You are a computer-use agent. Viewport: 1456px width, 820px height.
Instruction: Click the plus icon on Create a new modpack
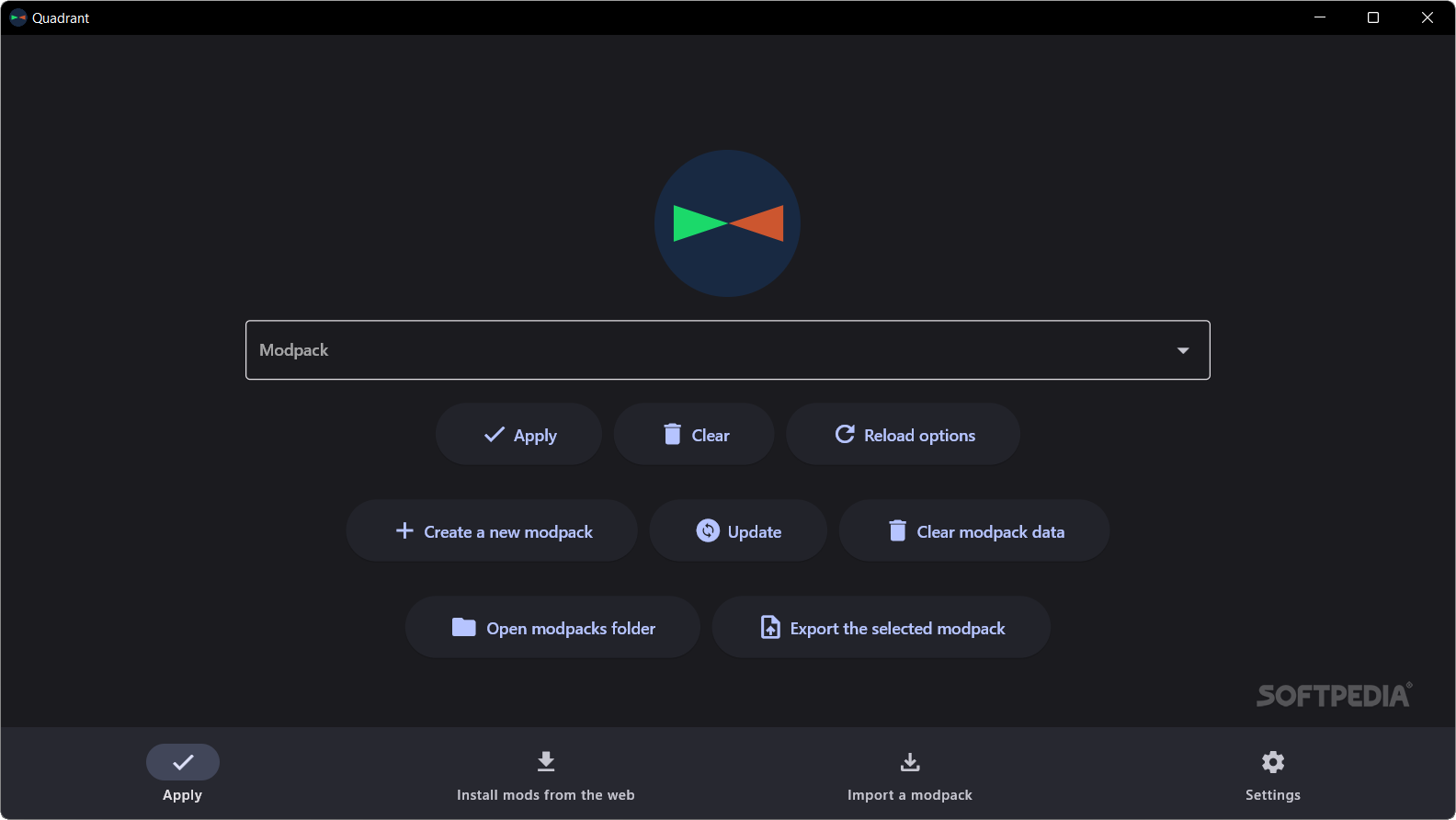[x=404, y=530]
